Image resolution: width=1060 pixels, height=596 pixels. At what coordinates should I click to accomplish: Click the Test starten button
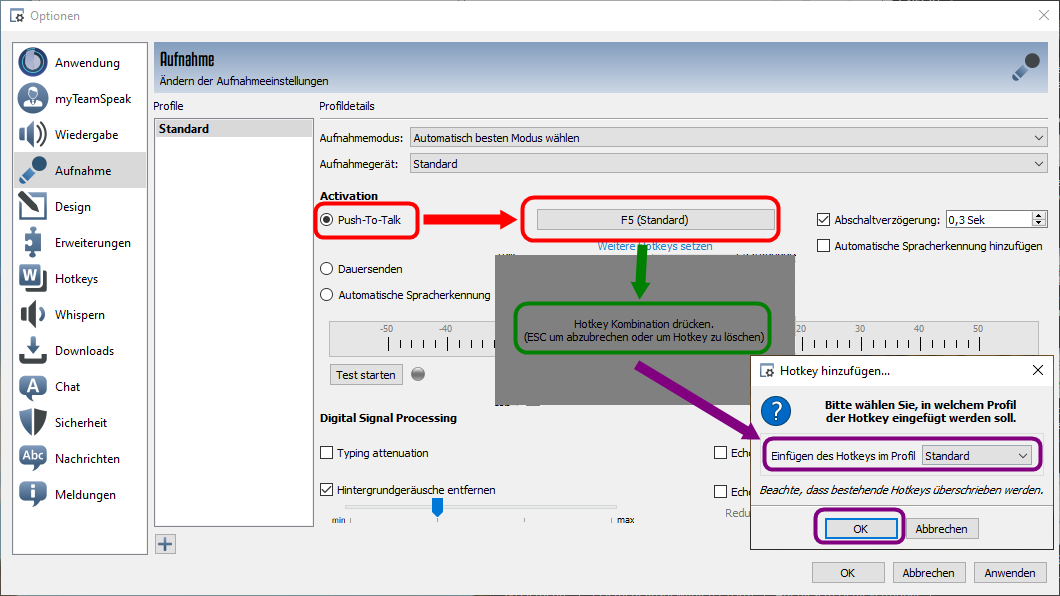coord(366,375)
